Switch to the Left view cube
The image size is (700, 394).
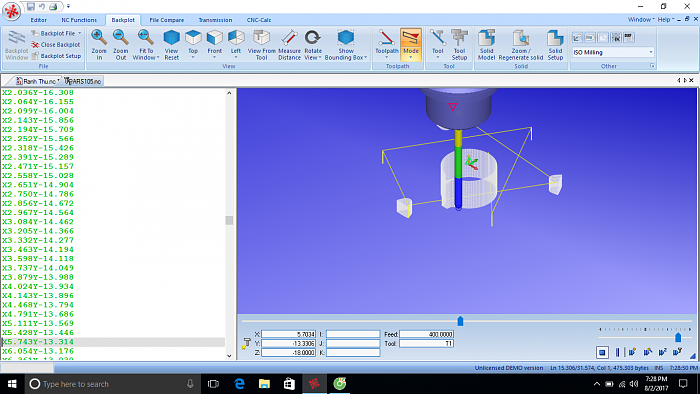236,38
